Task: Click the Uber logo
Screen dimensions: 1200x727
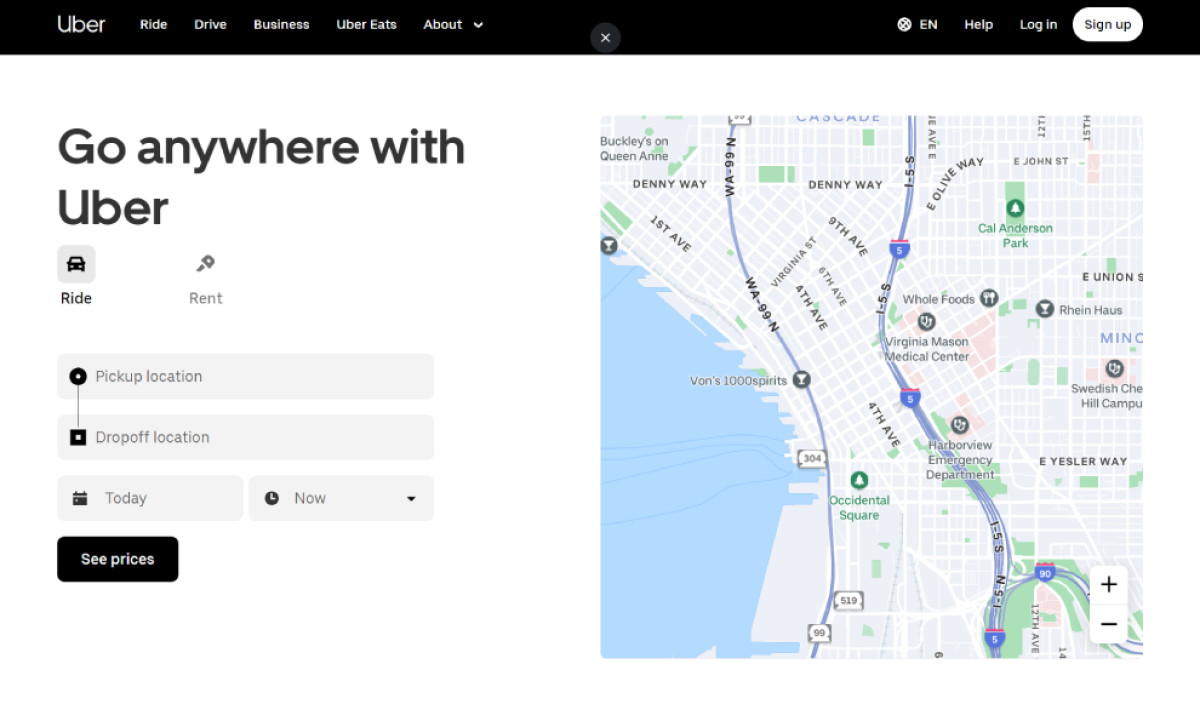Action: [81, 24]
